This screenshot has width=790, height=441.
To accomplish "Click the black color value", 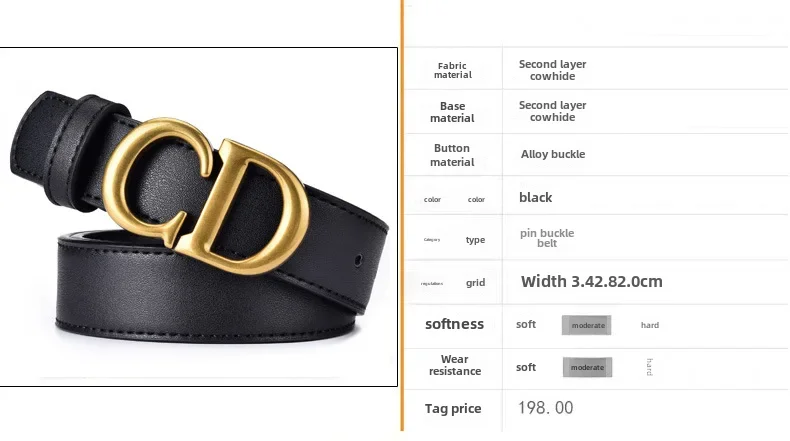I will point(535,197).
